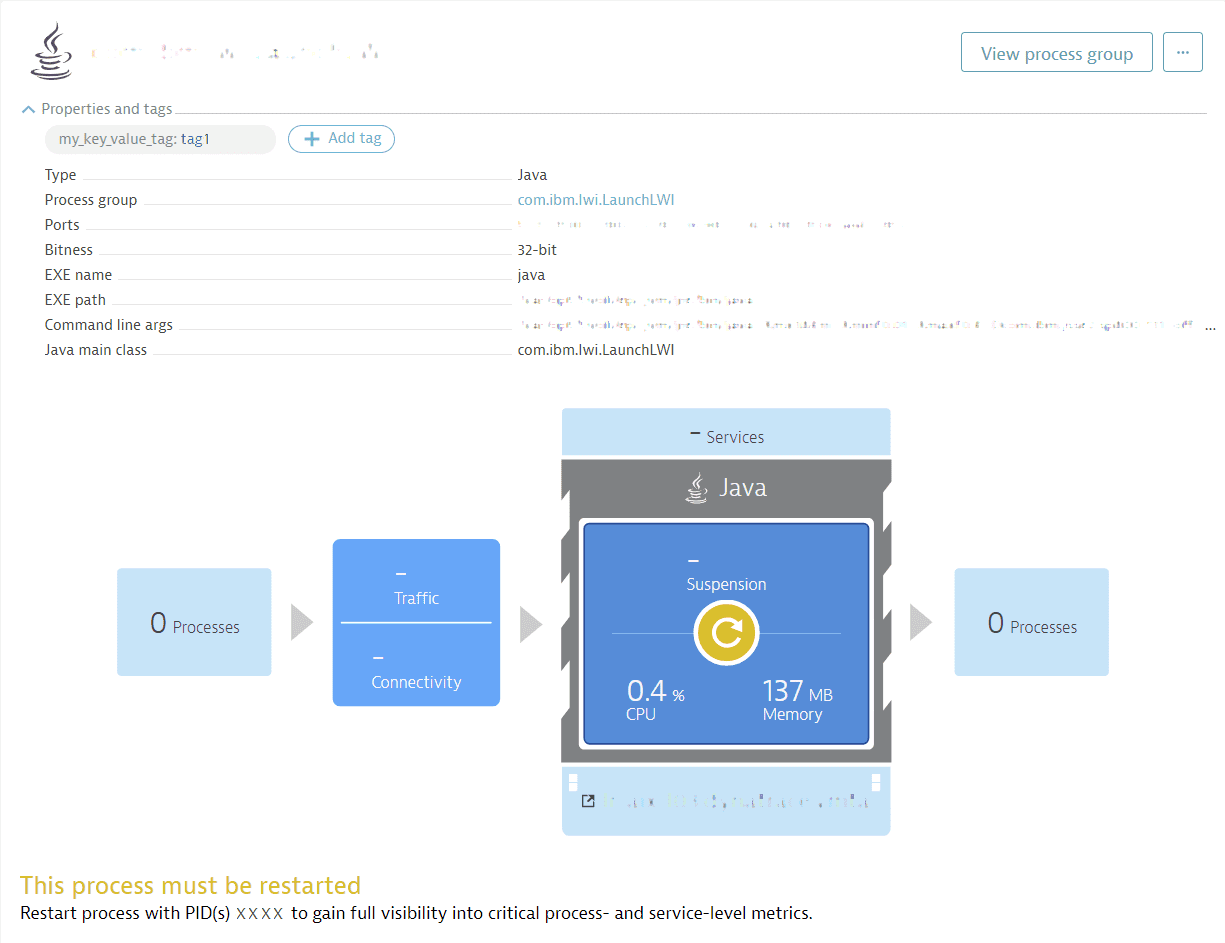The width and height of the screenshot is (1225, 943).
Task: Add a new tag
Action: point(342,139)
